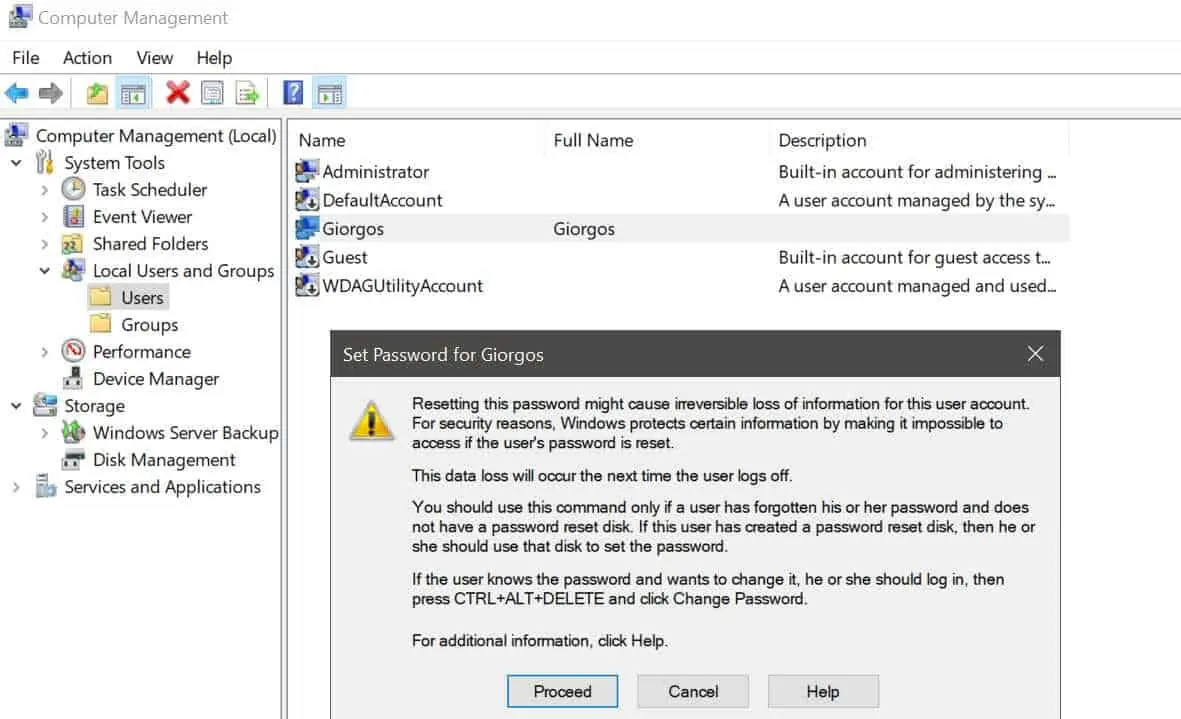Select the Disk Management tree label
1181x719 pixels.
164,459
